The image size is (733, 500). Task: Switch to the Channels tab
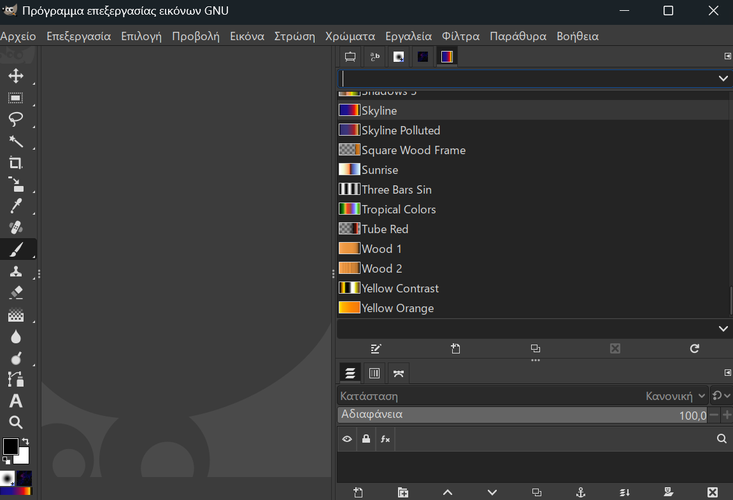374,373
